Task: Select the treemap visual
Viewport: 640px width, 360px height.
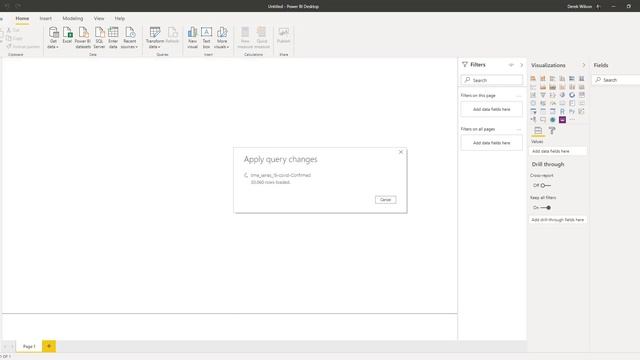Action: pos(582,95)
